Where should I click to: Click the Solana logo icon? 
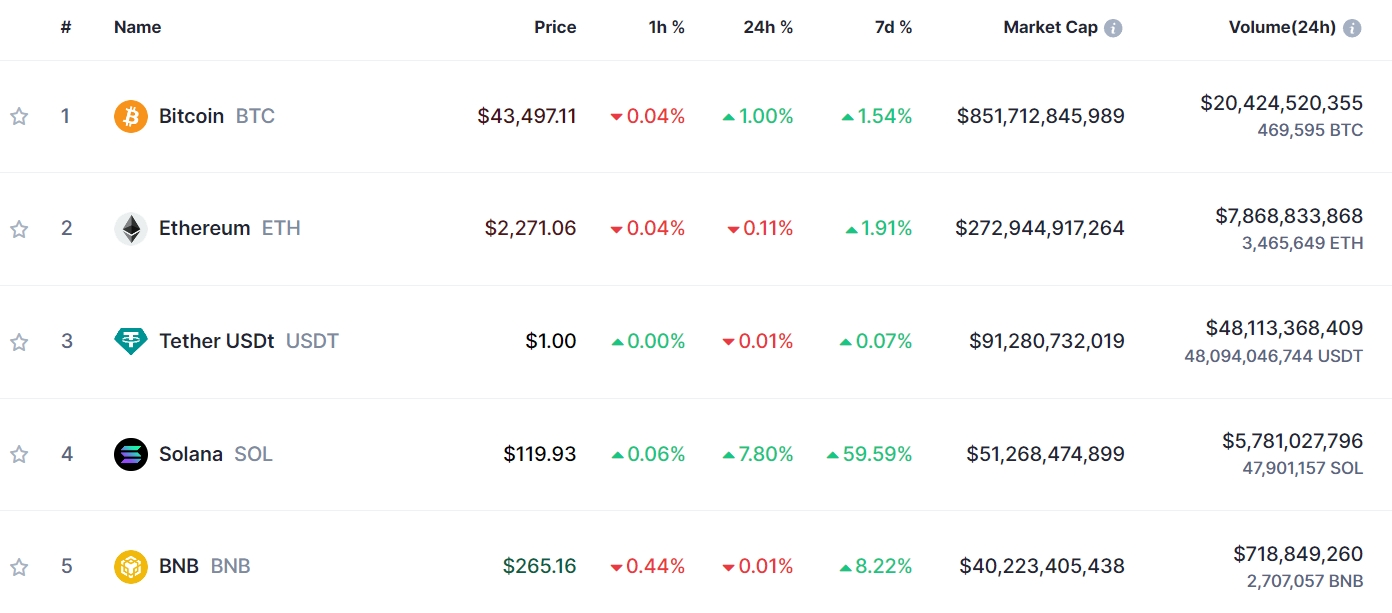pos(131,454)
